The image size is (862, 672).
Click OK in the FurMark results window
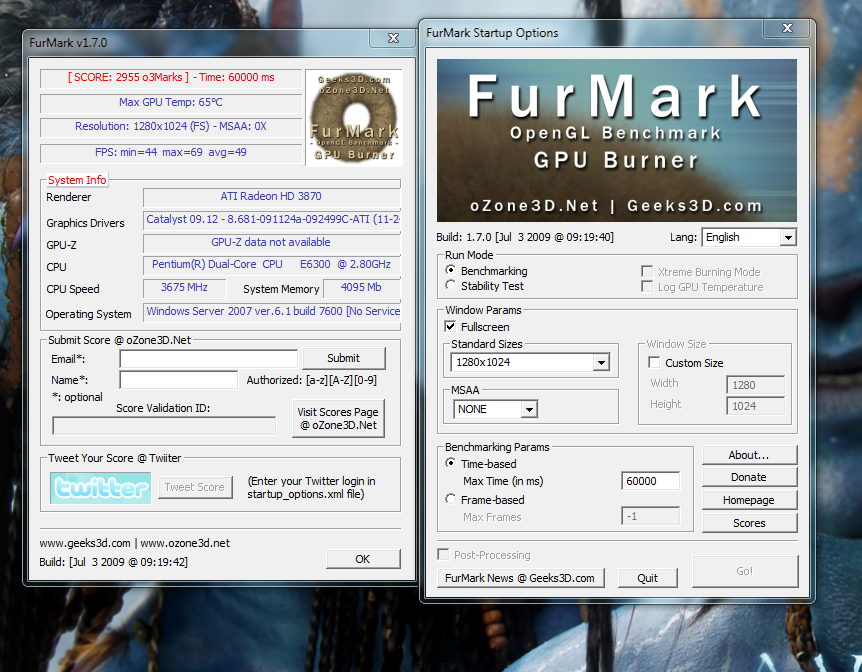tap(363, 559)
